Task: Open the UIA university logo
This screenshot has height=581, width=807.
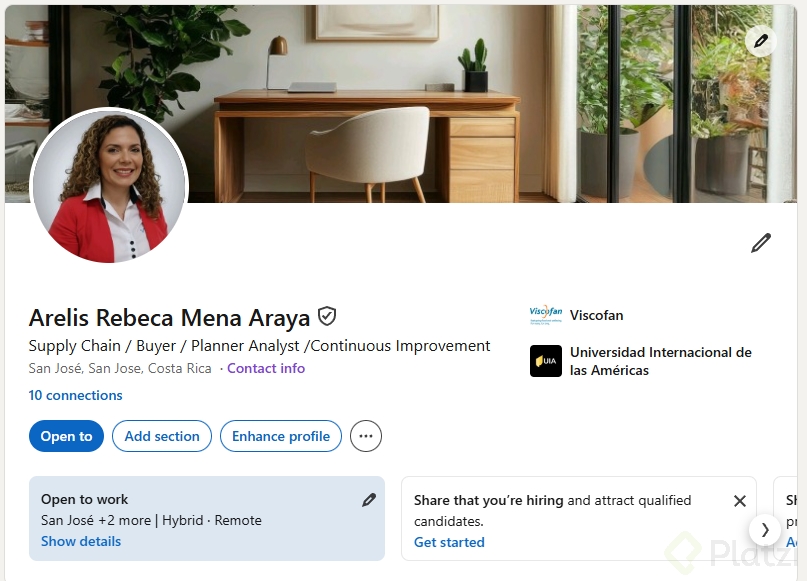Action: point(546,361)
